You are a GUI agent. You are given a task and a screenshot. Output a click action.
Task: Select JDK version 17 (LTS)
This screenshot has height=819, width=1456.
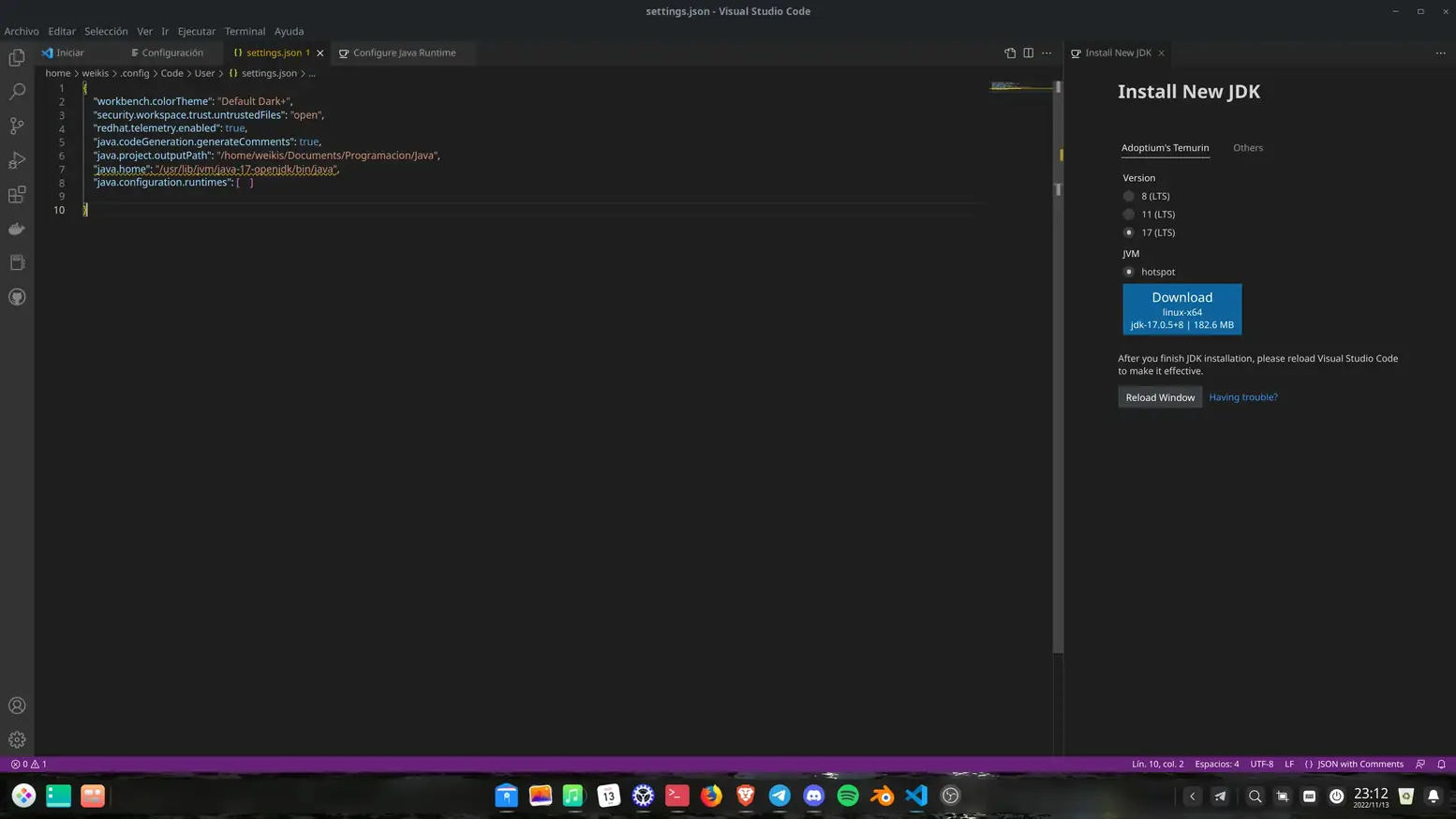point(1128,232)
